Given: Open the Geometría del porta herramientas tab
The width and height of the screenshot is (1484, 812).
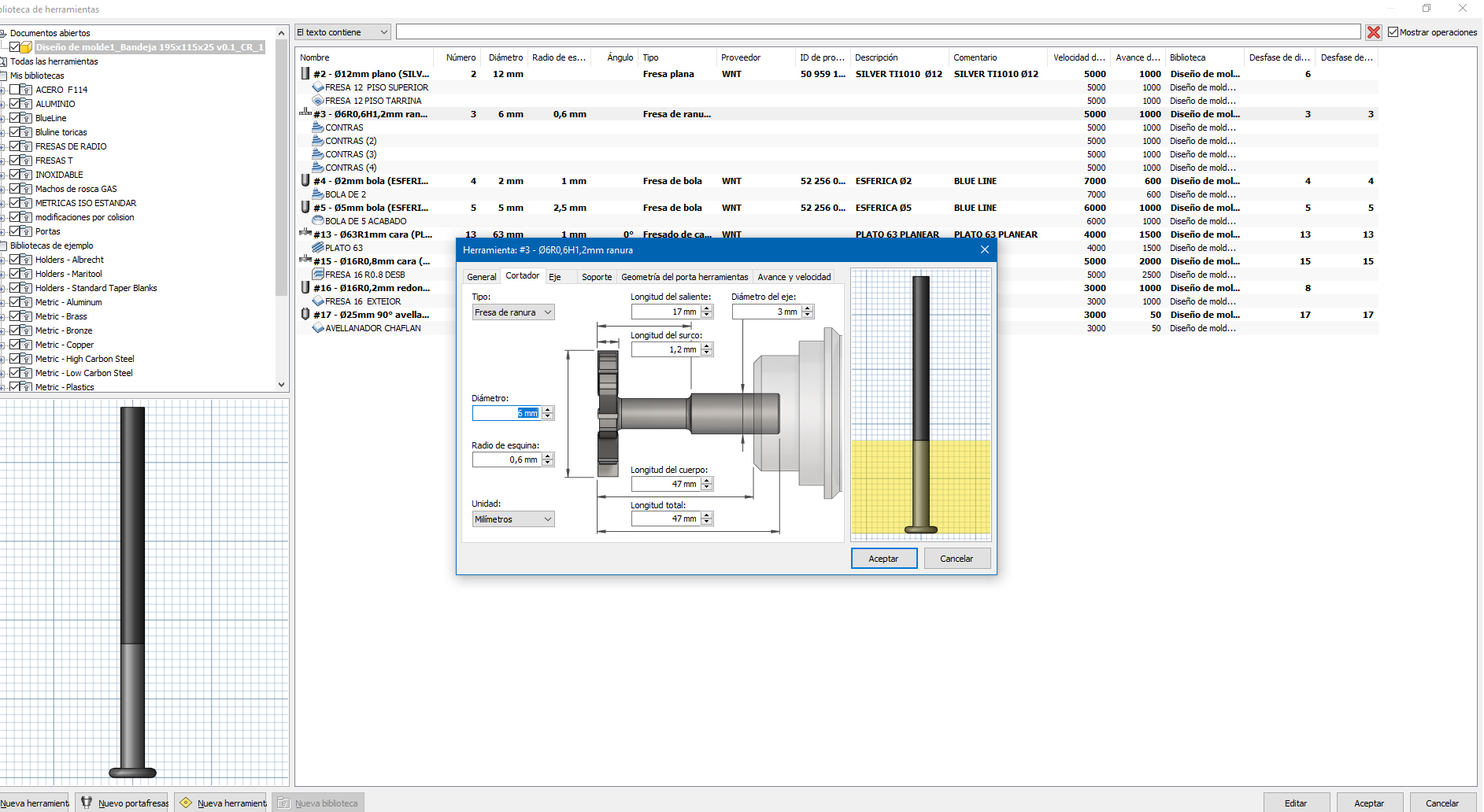Looking at the screenshot, I should coord(684,277).
